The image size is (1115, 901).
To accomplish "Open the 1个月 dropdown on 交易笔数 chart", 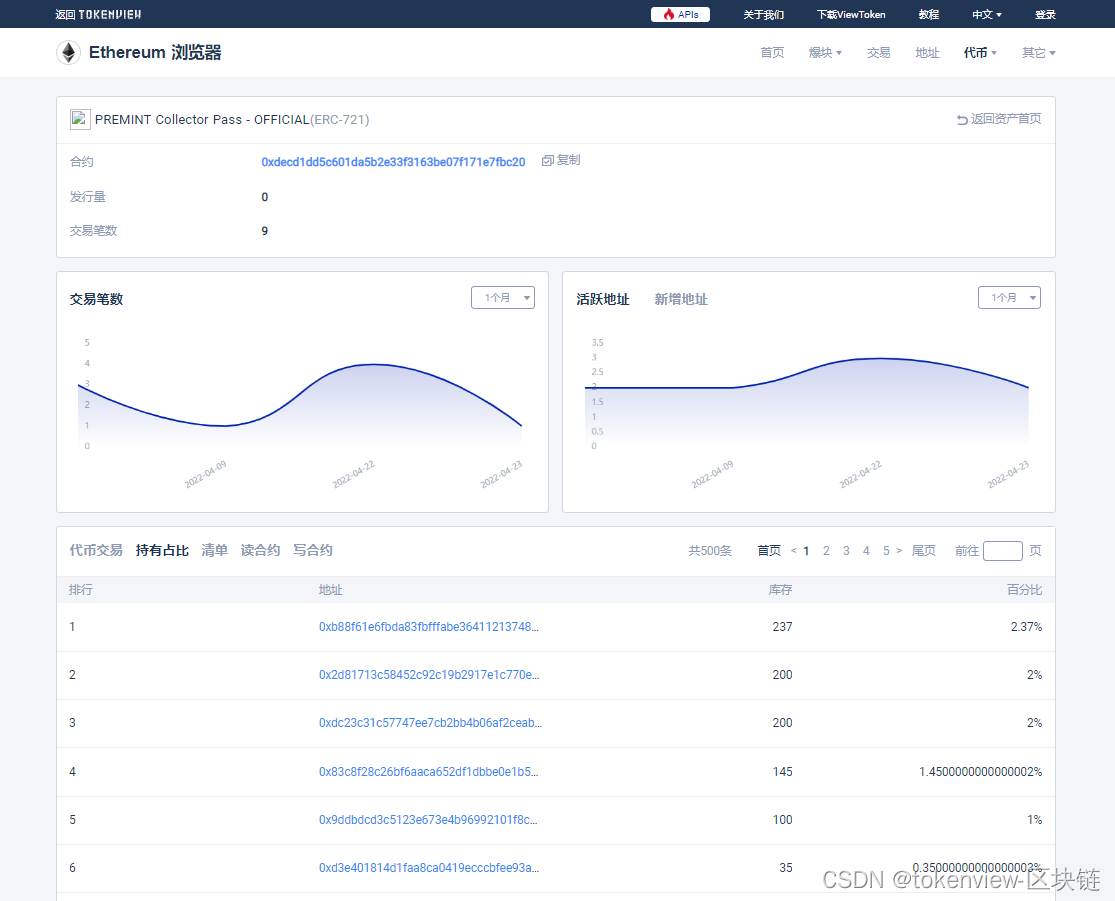I will (x=503, y=297).
